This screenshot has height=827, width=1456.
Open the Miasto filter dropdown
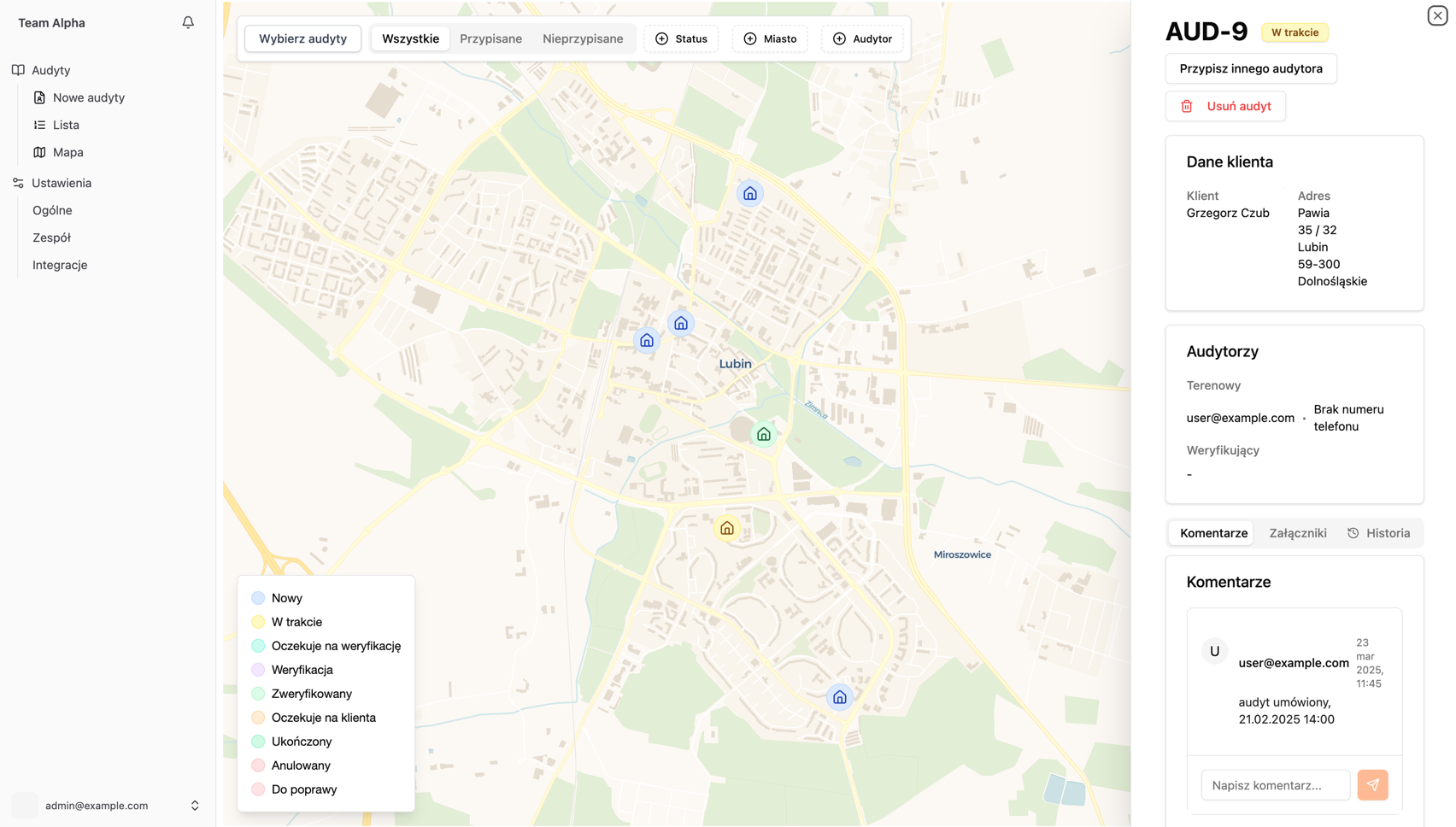770,38
